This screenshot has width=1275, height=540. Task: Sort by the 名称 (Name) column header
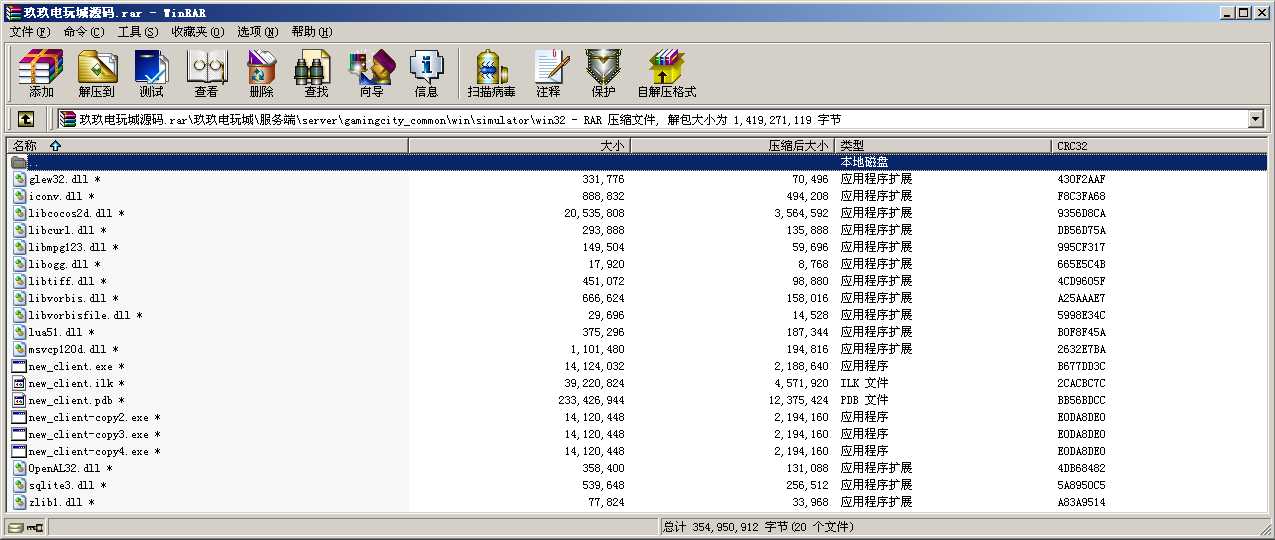[205, 146]
